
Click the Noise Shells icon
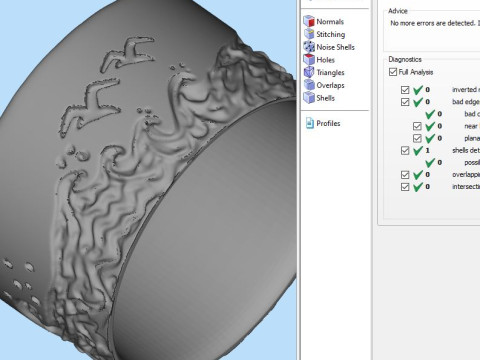309,47
